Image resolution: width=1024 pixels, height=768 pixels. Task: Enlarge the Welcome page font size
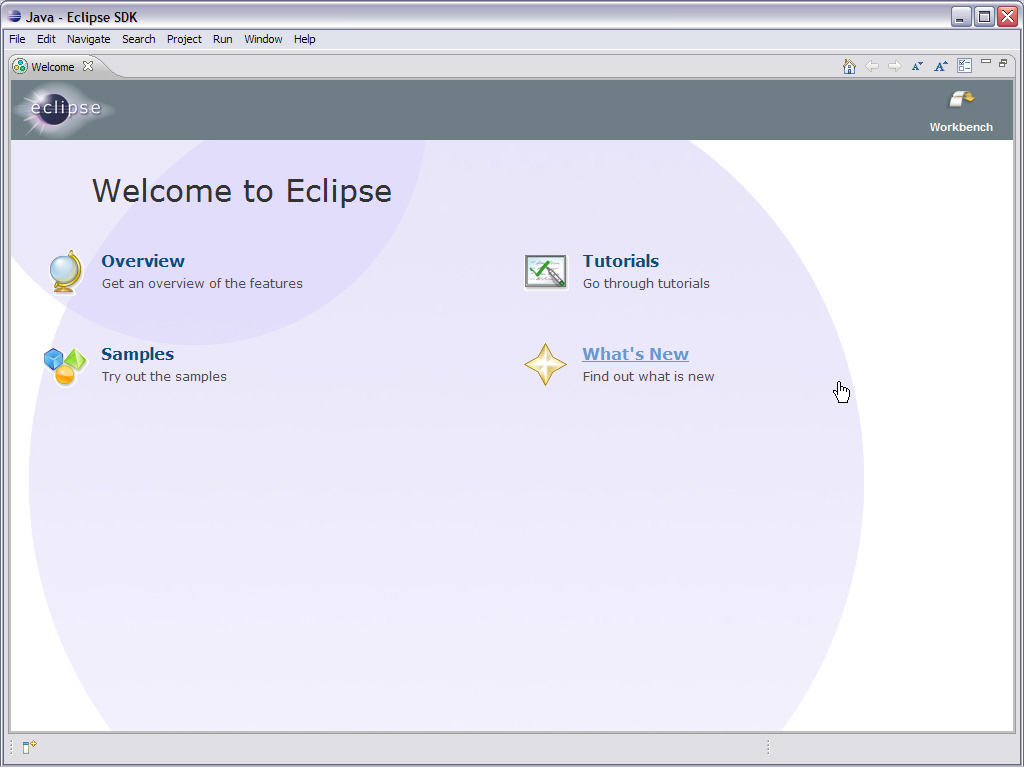tap(940, 66)
